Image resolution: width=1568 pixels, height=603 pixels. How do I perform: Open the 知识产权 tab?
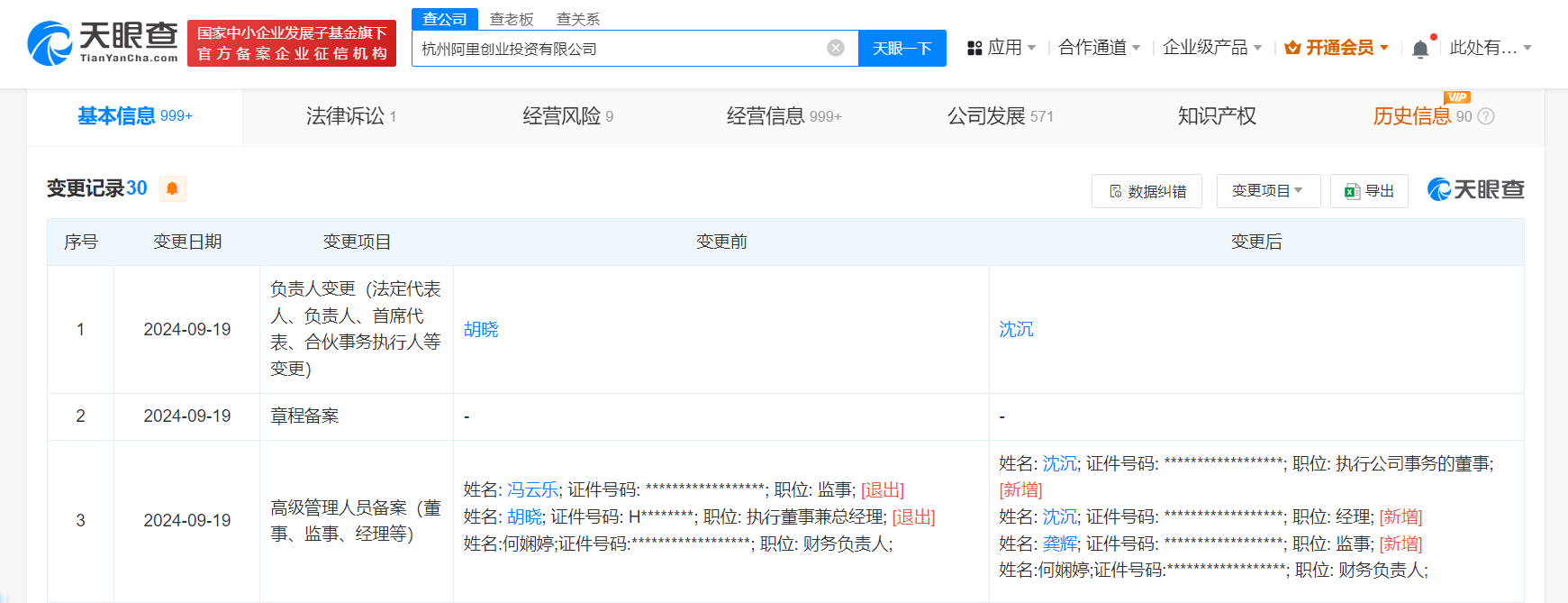[1217, 116]
